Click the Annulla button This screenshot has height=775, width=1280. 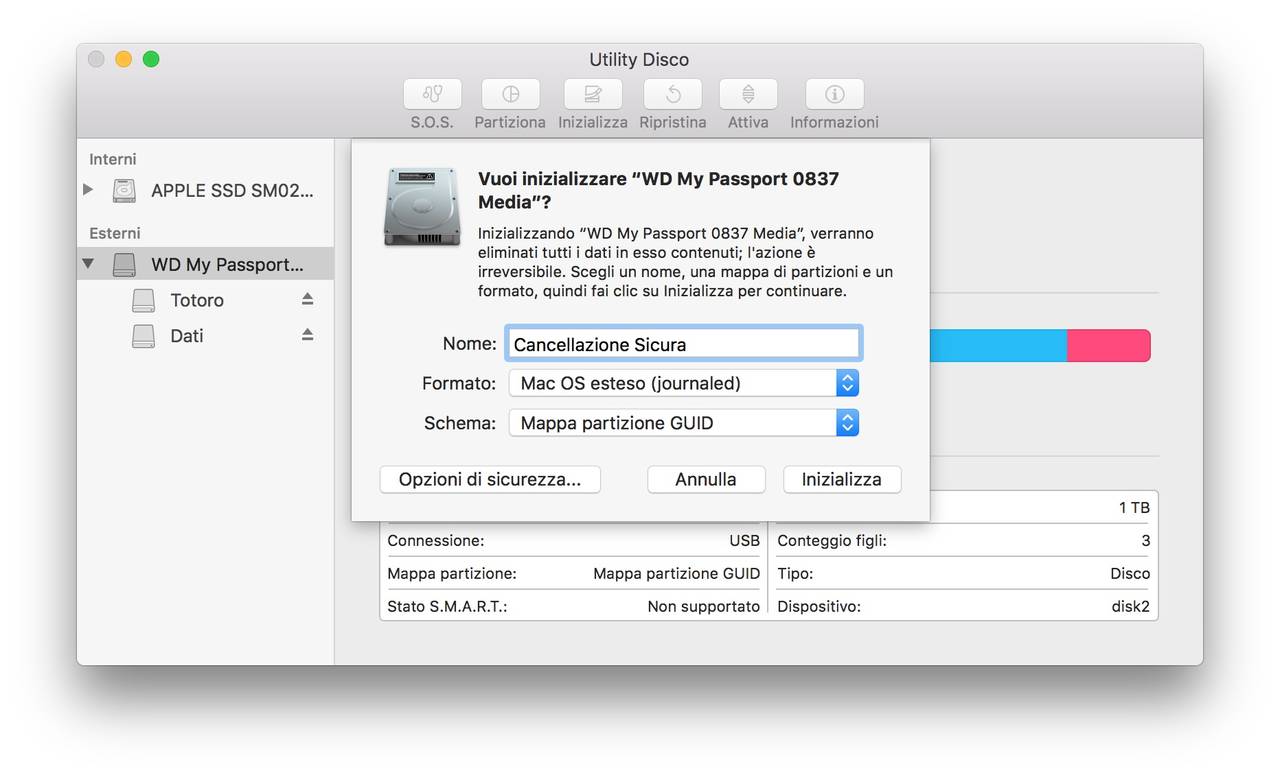706,479
